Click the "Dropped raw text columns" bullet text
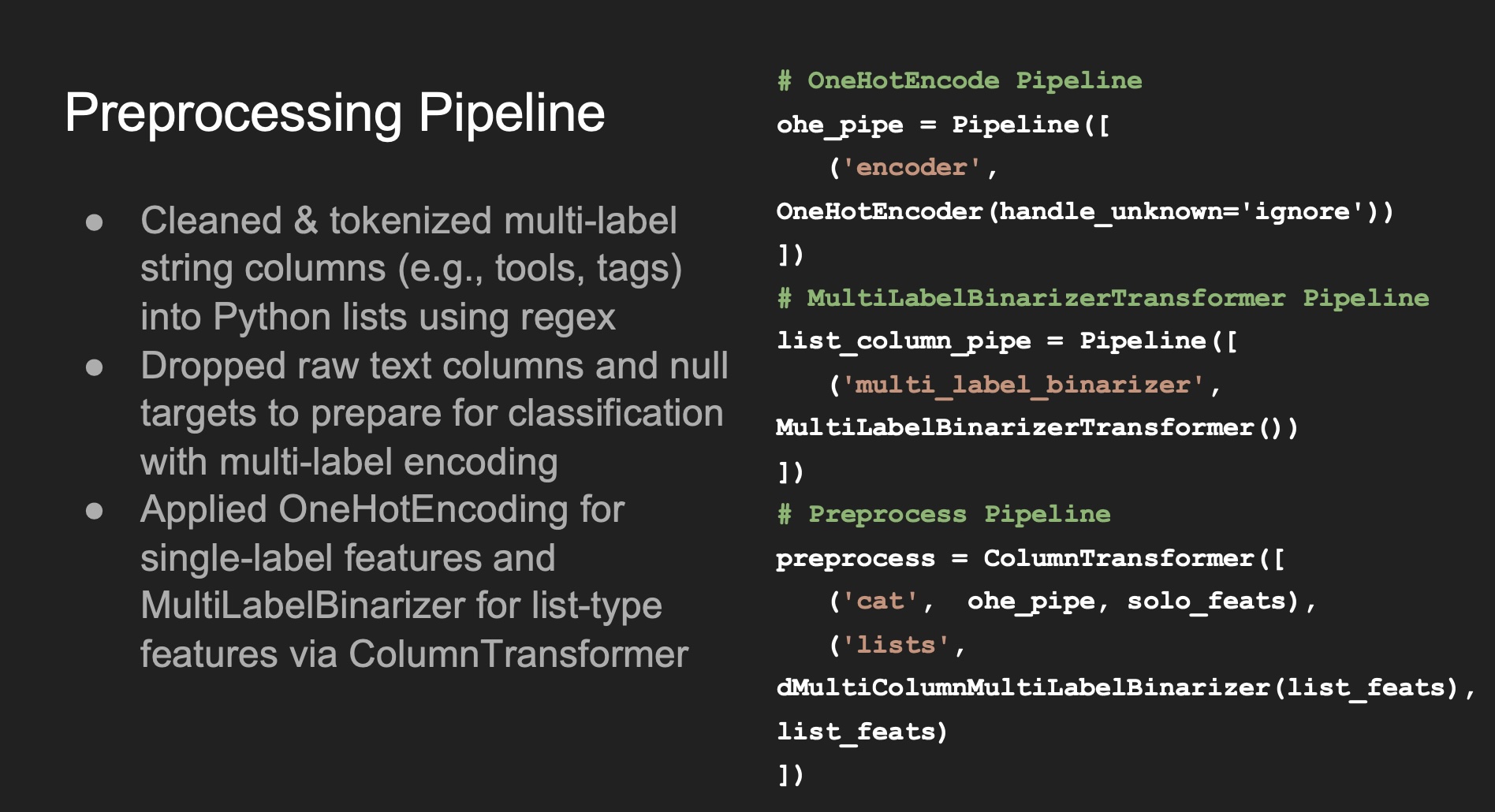The width and height of the screenshot is (1495, 812). [434, 366]
